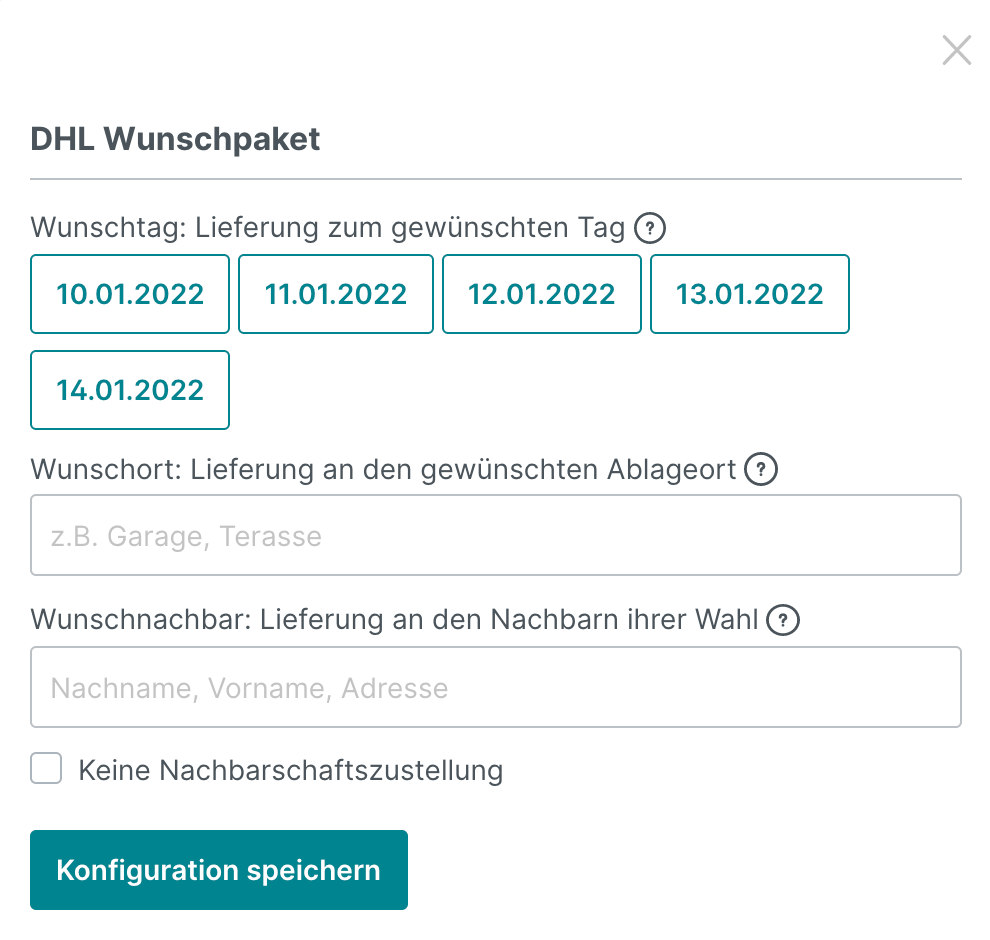Open help icon next to Wunschtag
990x940 pixels.
tap(651, 229)
